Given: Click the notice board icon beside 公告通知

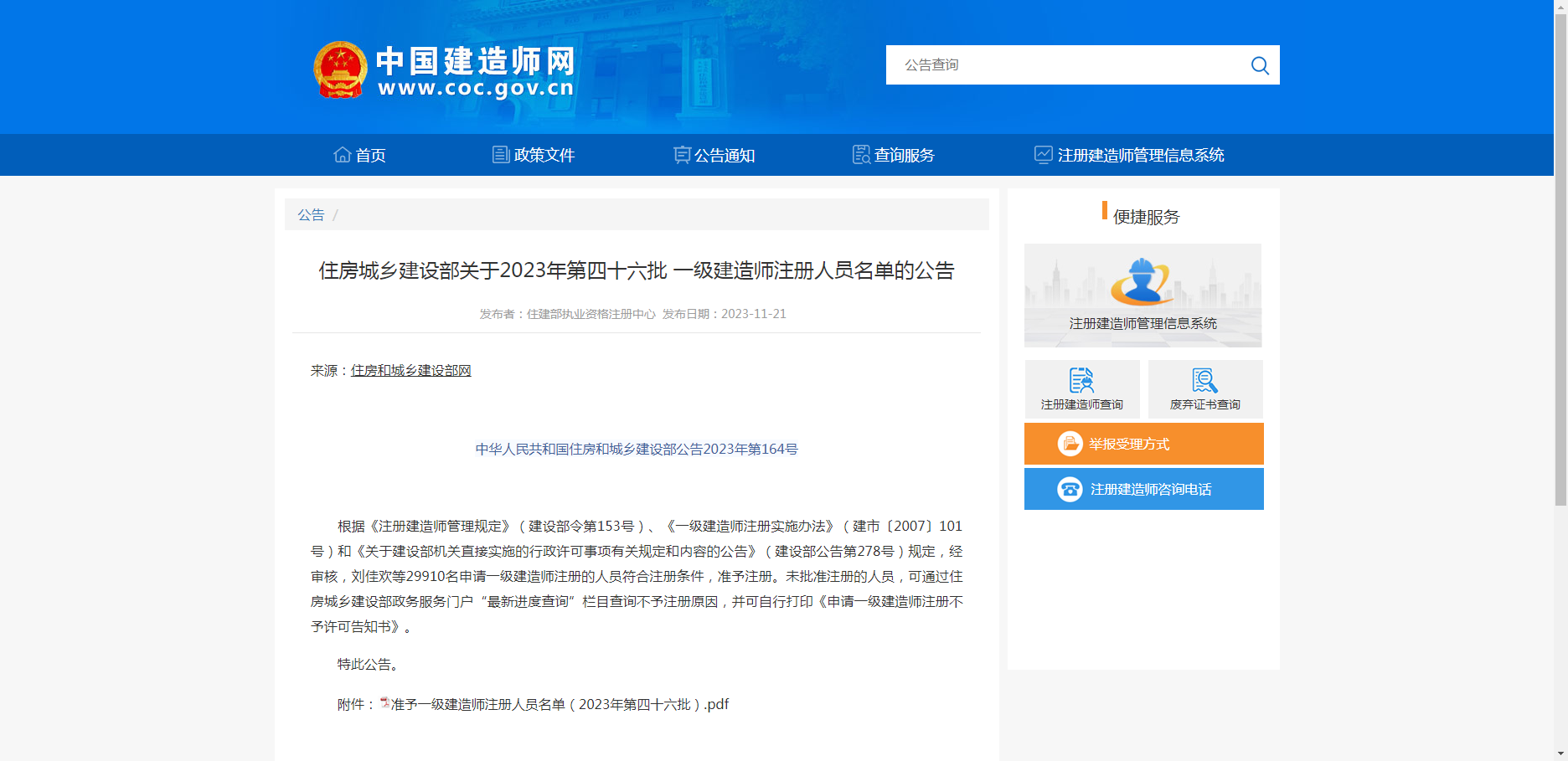Looking at the screenshot, I should (x=682, y=155).
